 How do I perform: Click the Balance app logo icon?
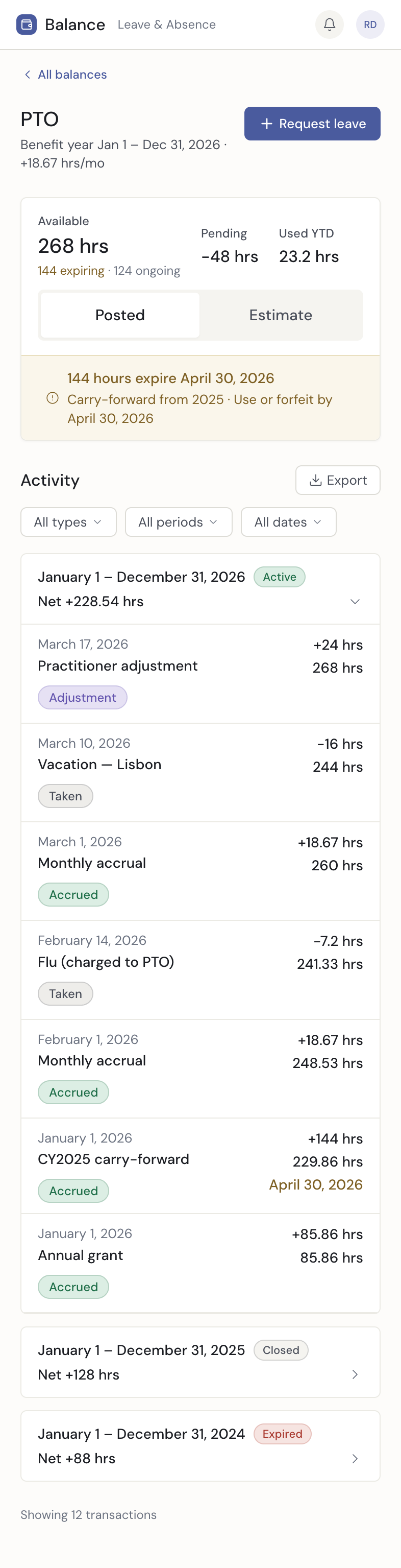(26, 25)
